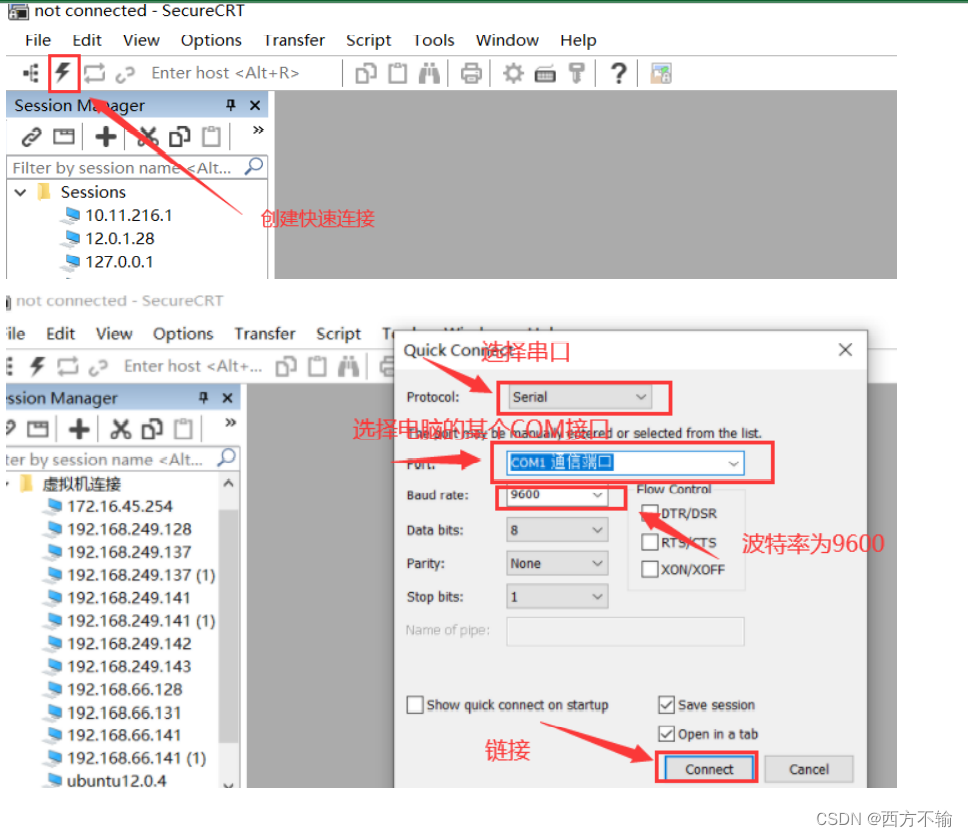
Task: Pin the top Session Manager panel
Action: 231,105
